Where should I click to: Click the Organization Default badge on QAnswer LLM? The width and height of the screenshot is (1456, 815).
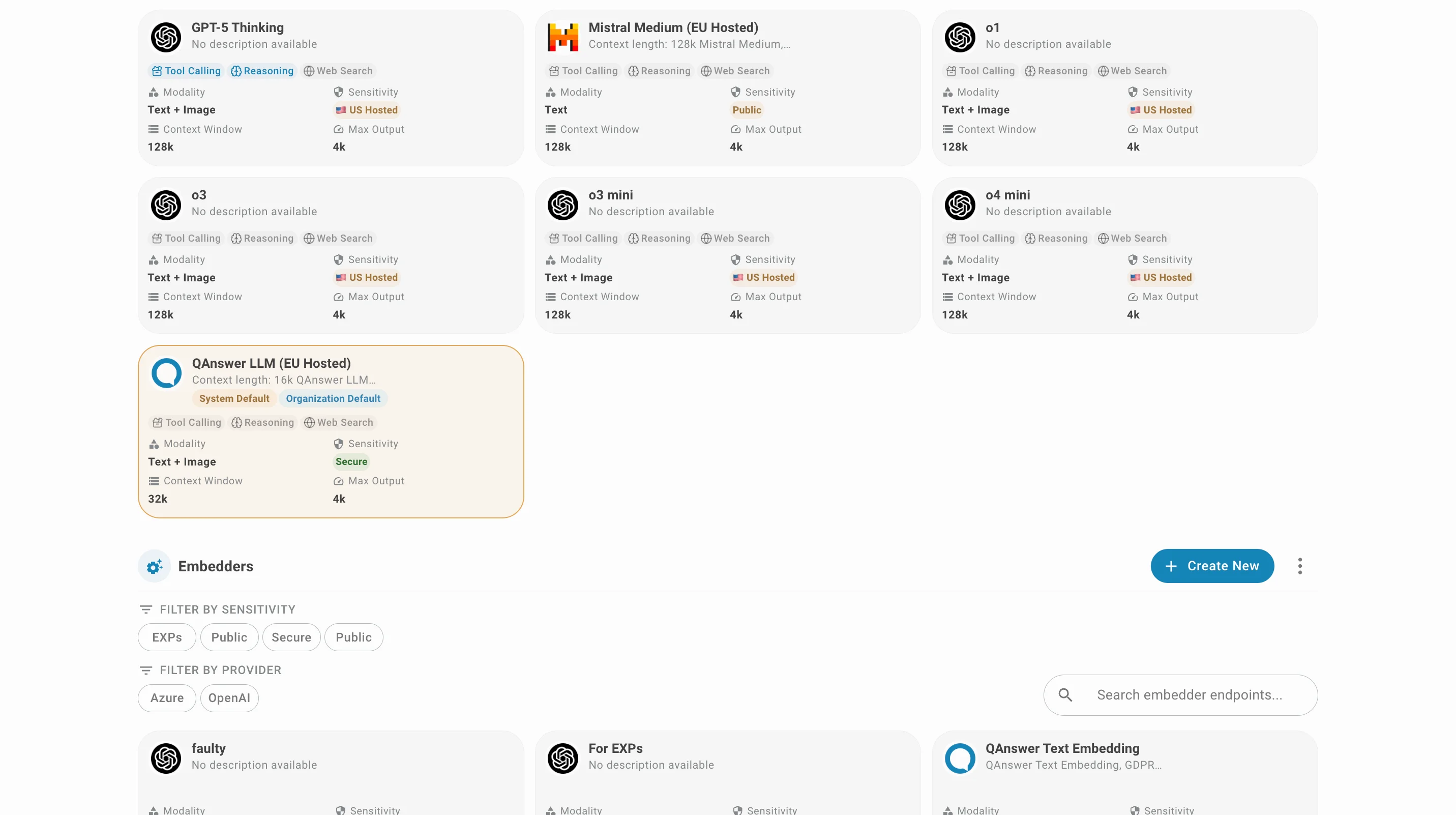pos(333,399)
